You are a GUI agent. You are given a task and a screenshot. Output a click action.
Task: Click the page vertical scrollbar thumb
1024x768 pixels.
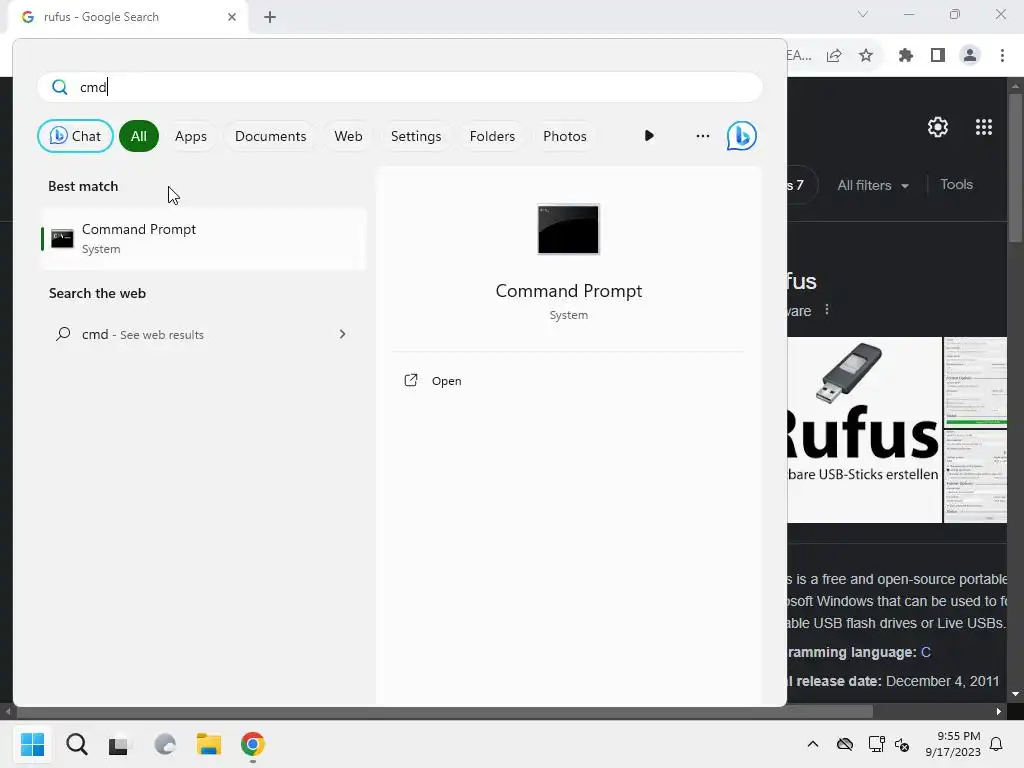pos(1015,168)
